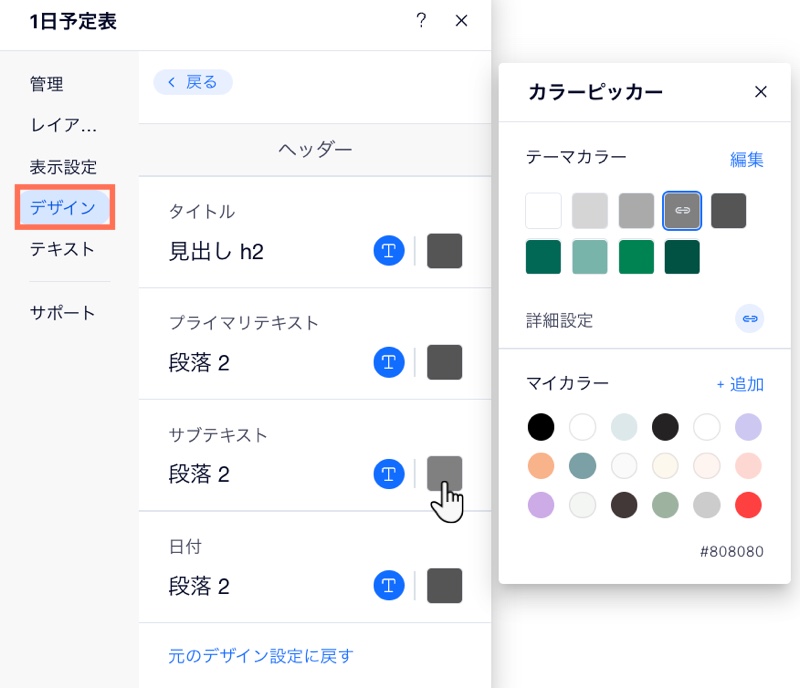
Task: Open the テキスト tab
Action: [62, 249]
